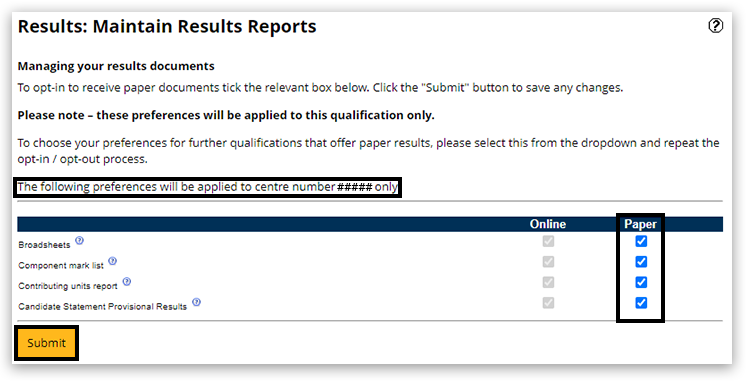
Task: Open help for Component mark list
Action: (x=112, y=261)
